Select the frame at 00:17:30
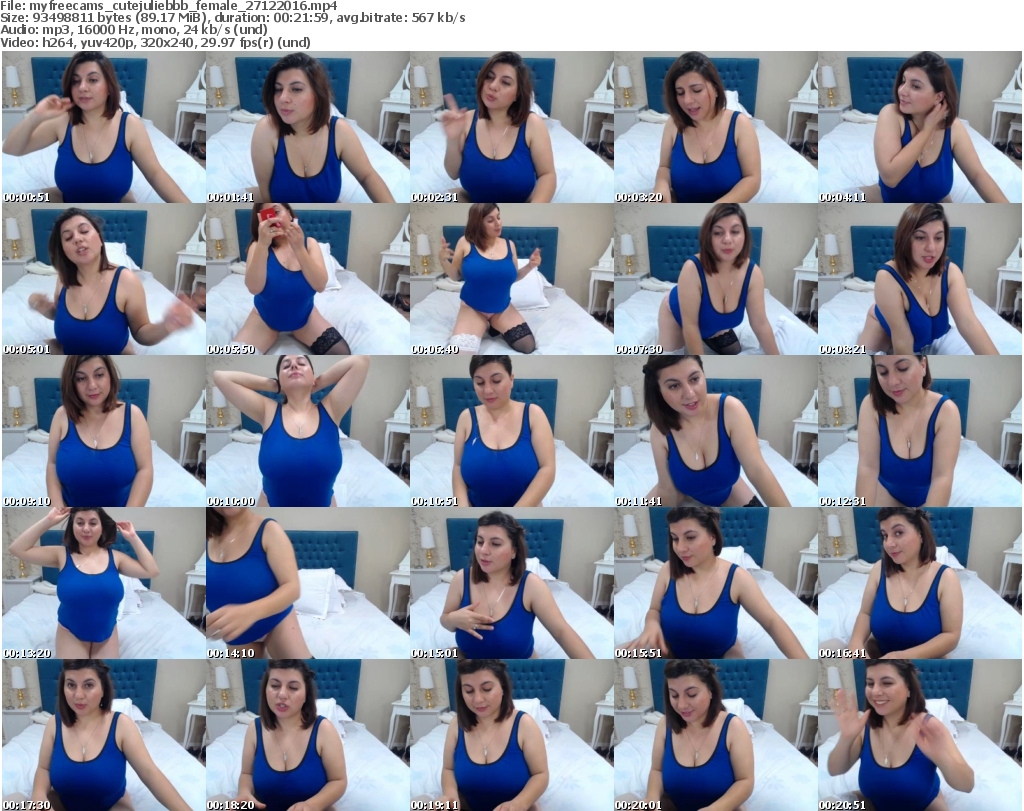Image resolution: width=1024 pixels, height=811 pixels. tap(103, 734)
